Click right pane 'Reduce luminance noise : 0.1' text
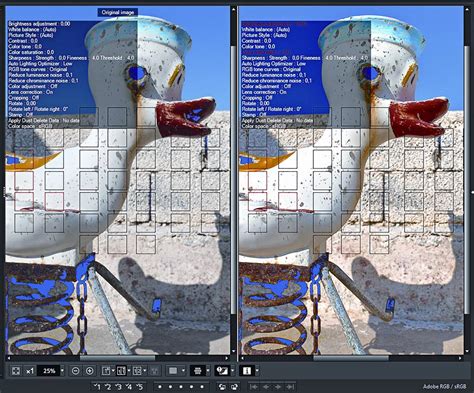474x393 pixels. click(x=274, y=75)
